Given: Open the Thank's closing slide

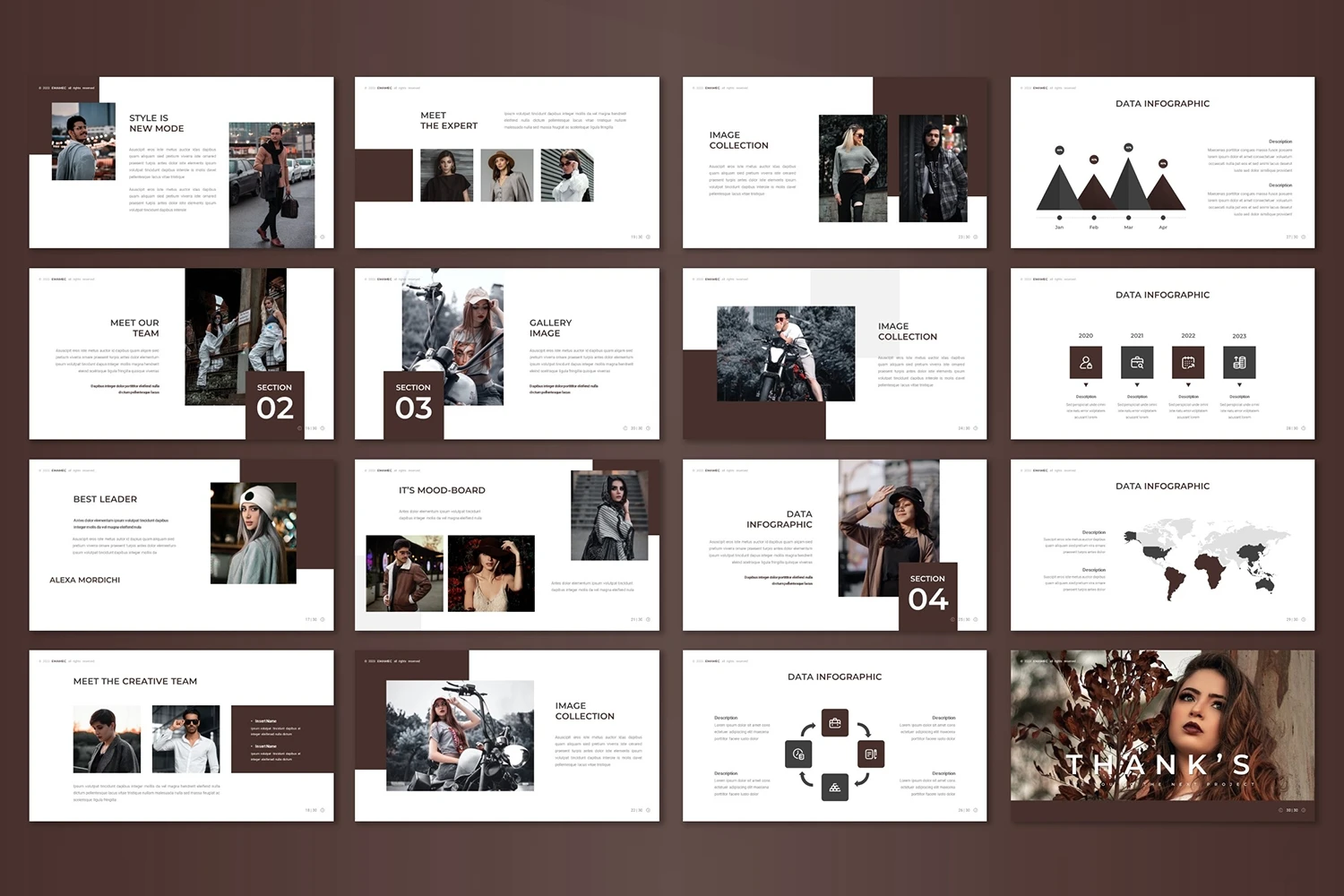Looking at the screenshot, I should pos(1162,735).
